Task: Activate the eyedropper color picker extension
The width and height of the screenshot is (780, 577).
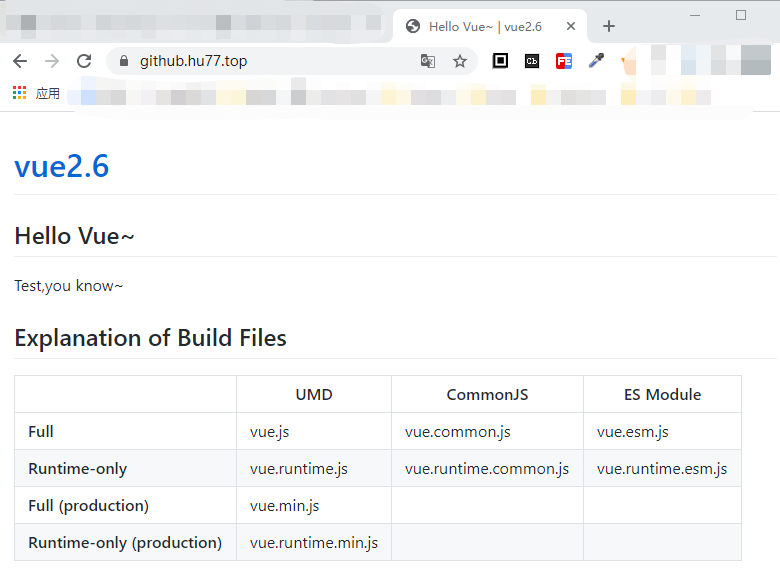Action: click(x=596, y=61)
